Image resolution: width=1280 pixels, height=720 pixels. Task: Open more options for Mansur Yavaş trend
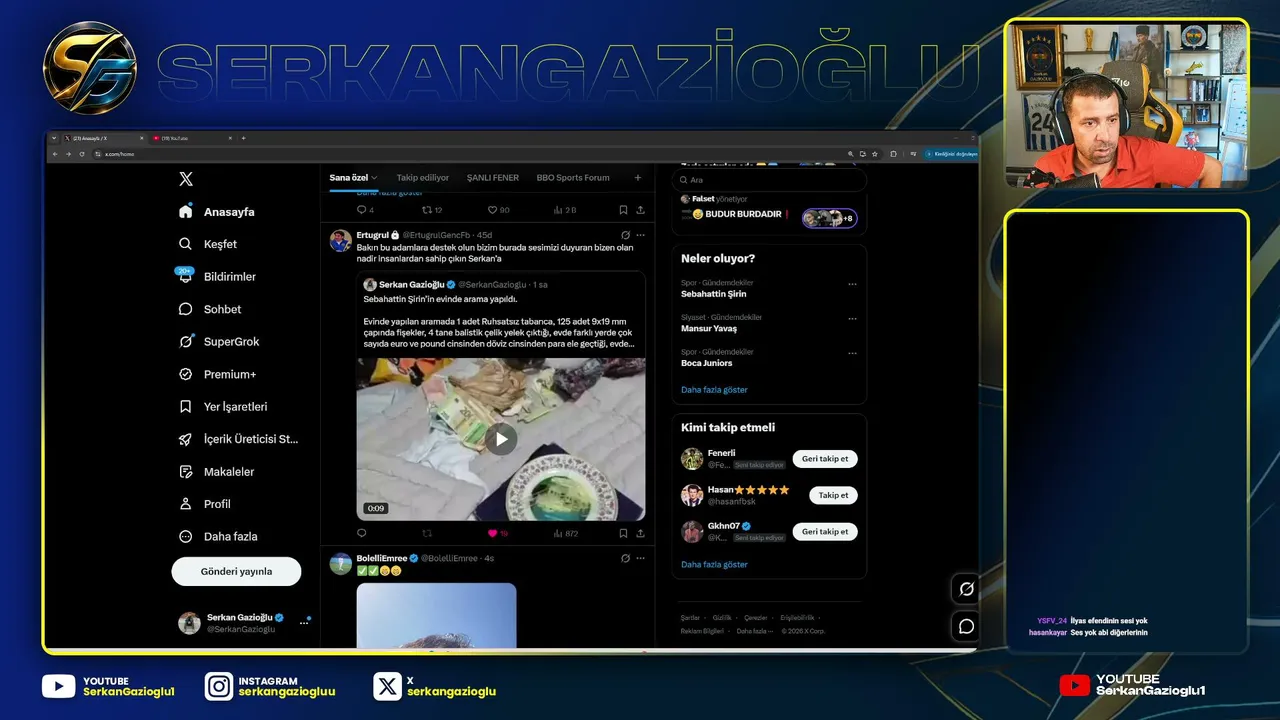tap(852, 318)
